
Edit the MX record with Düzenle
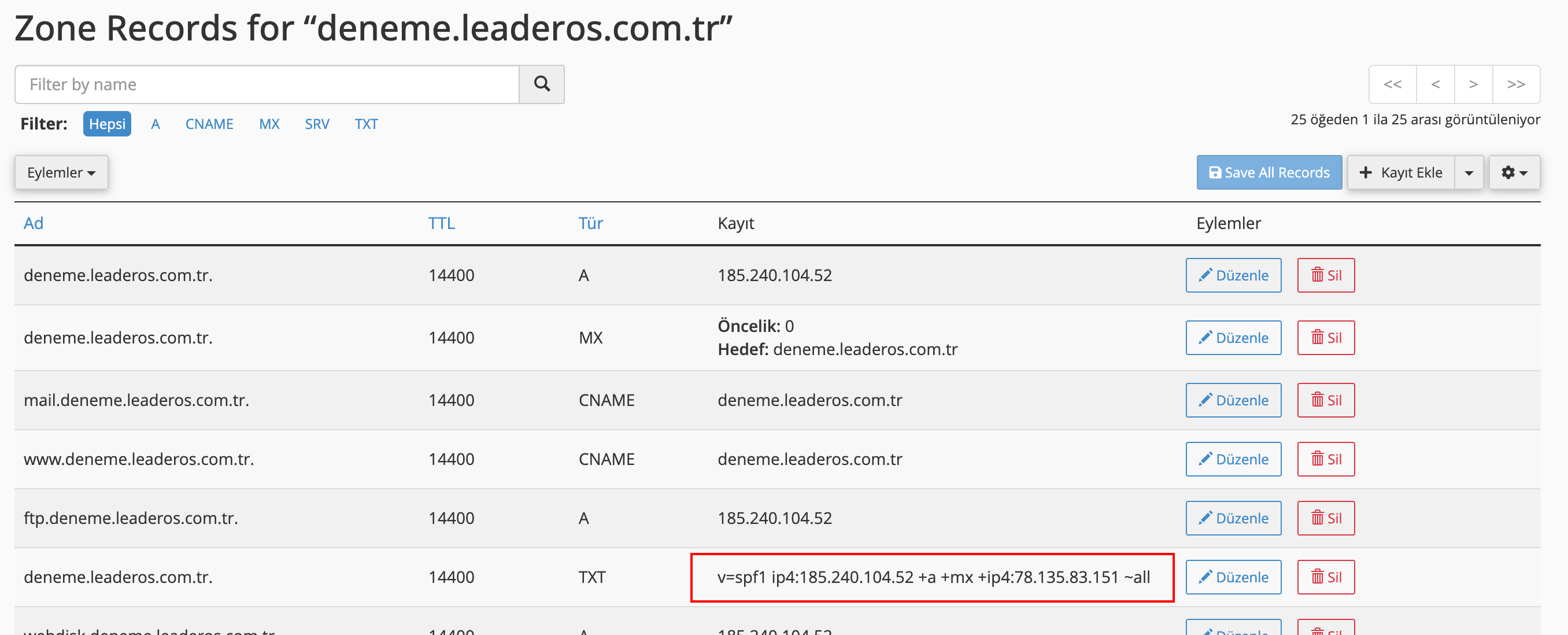(x=1233, y=337)
